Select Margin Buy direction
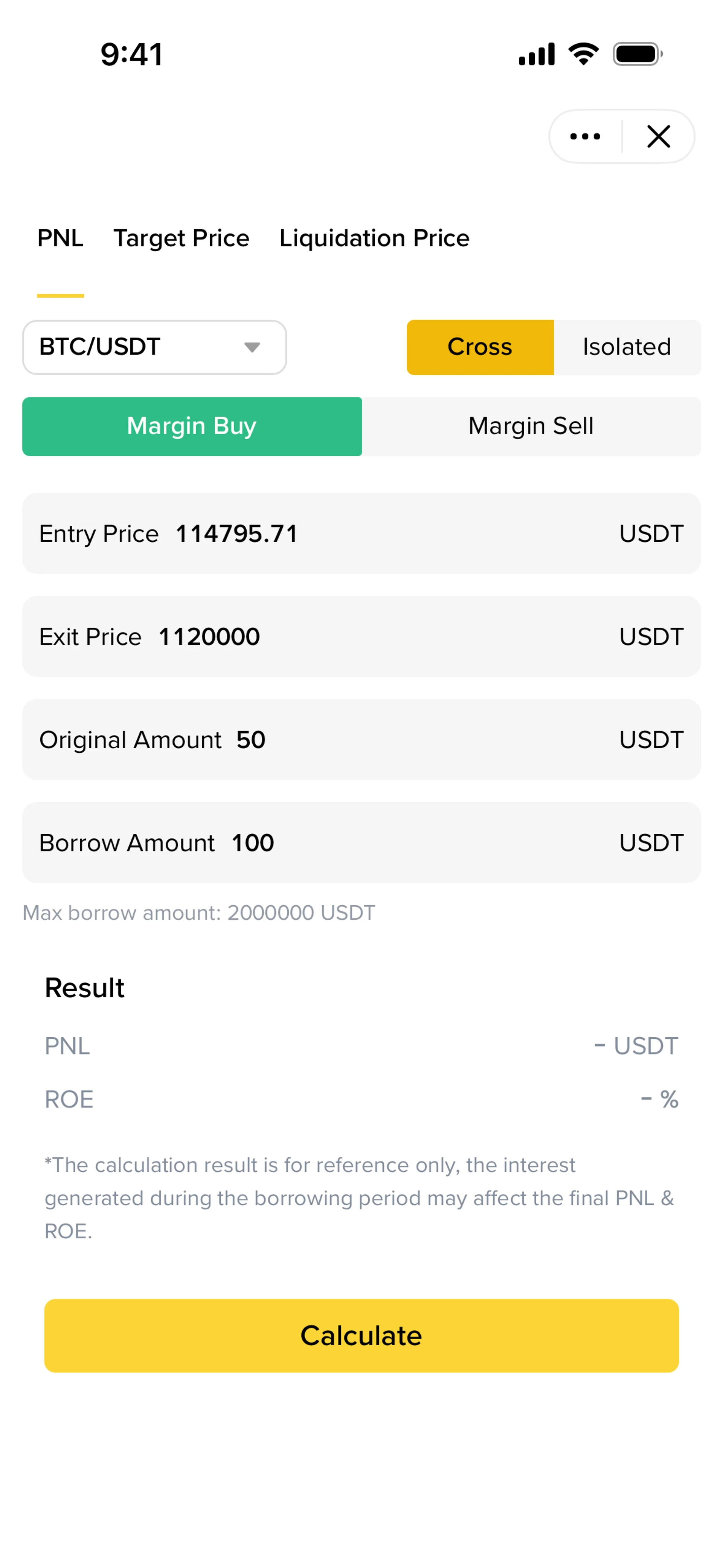Viewport: 723px width, 1568px height. (x=192, y=427)
